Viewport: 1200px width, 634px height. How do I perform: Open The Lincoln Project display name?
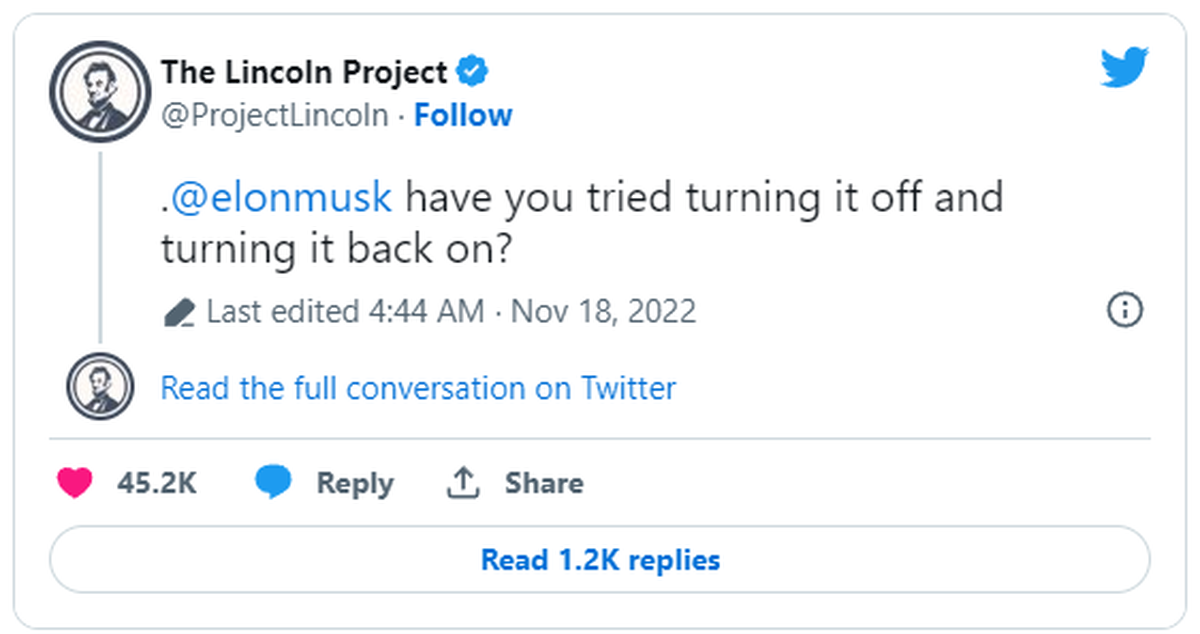(x=304, y=72)
